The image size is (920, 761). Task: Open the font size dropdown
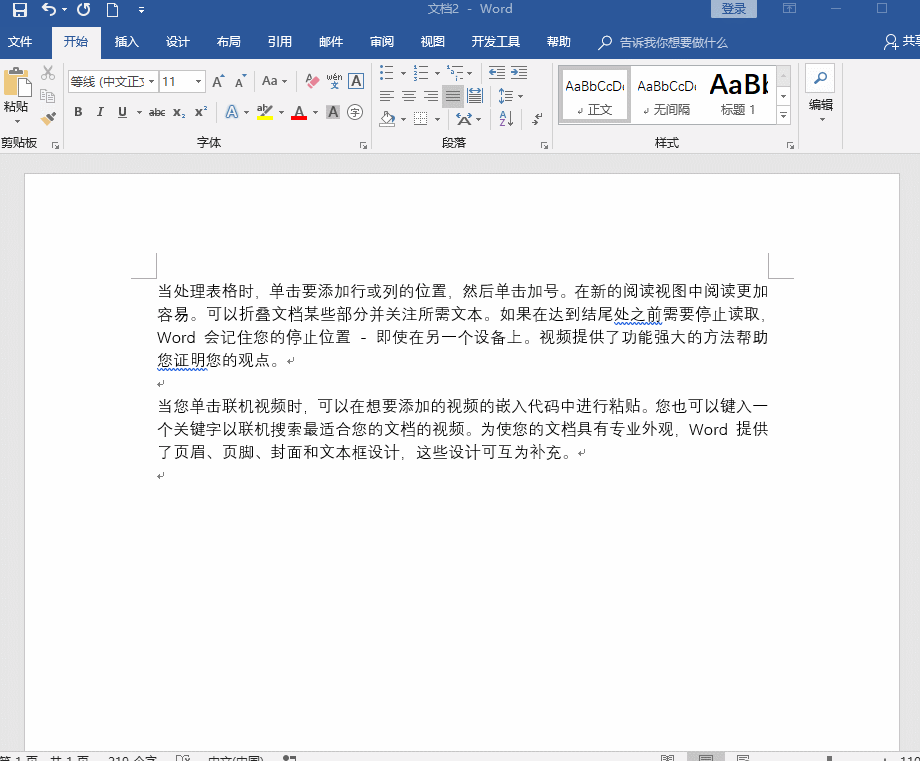tap(199, 82)
